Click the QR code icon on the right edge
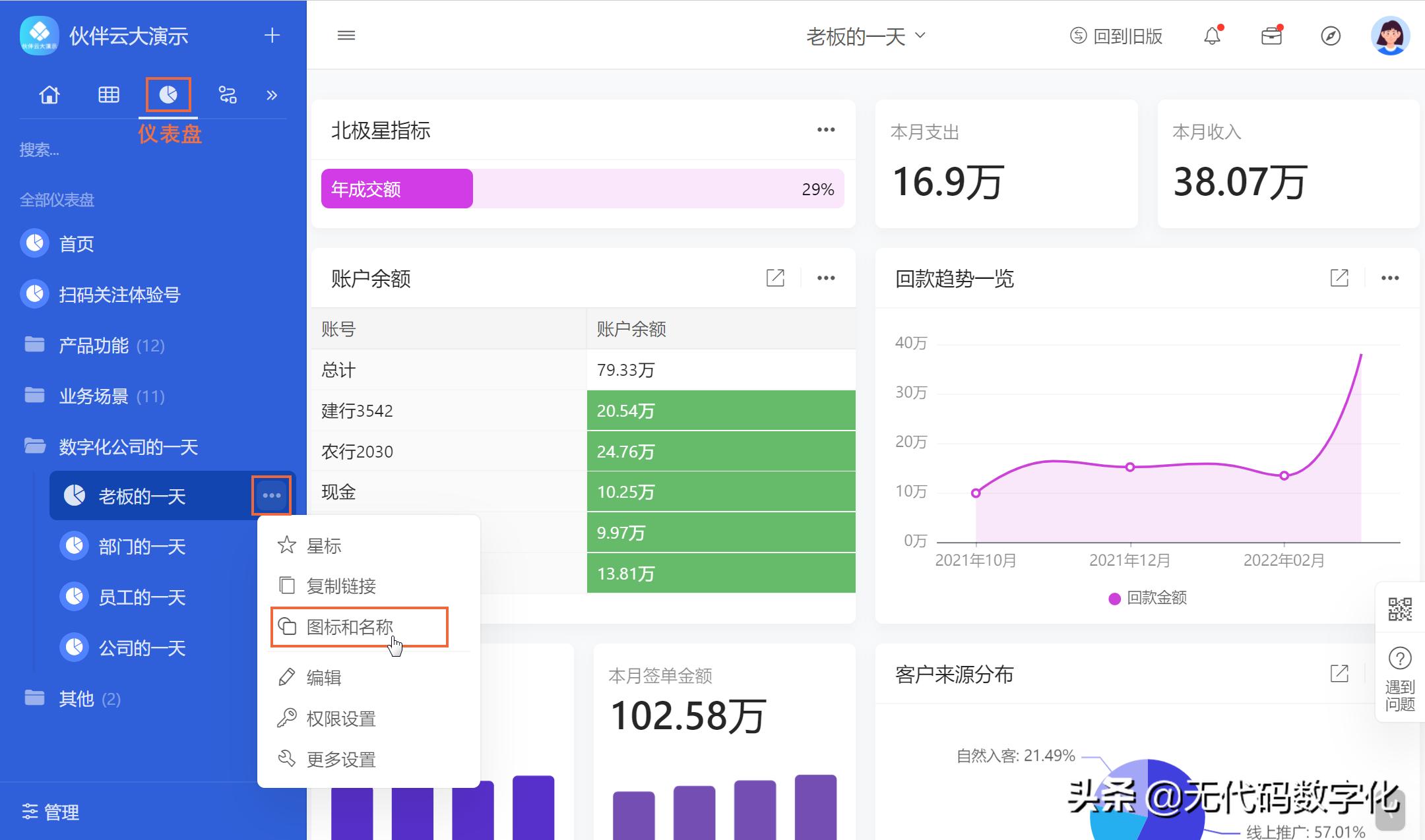1425x840 pixels. tap(1400, 610)
